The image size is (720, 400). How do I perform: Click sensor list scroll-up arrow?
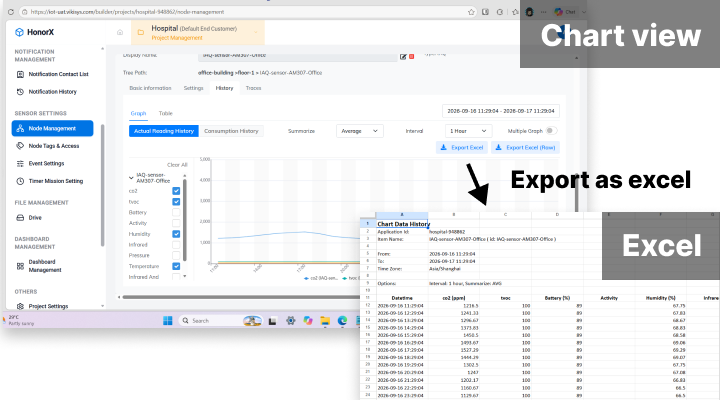(185, 176)
